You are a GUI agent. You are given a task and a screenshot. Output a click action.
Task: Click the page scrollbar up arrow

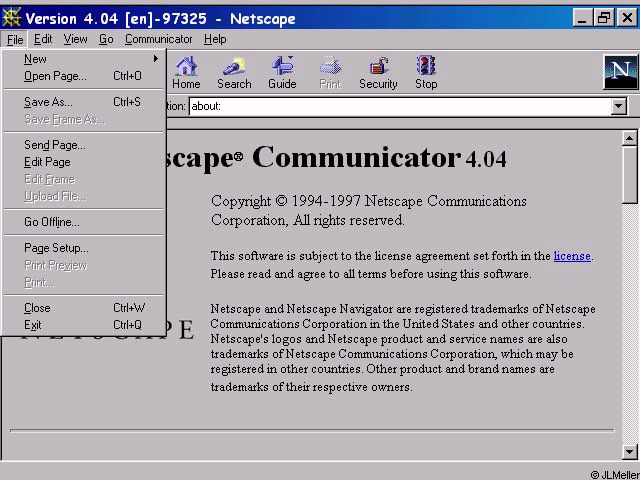pos(629,139)
